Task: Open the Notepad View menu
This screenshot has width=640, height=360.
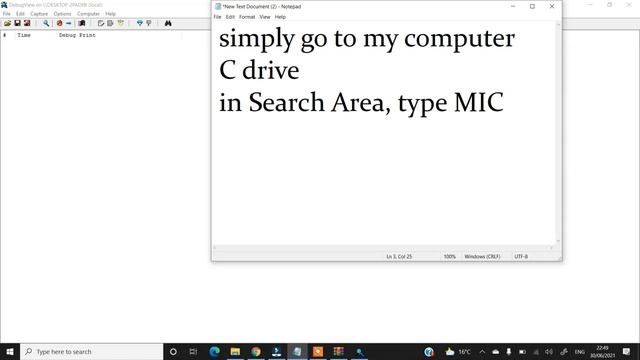Action: 265,17
